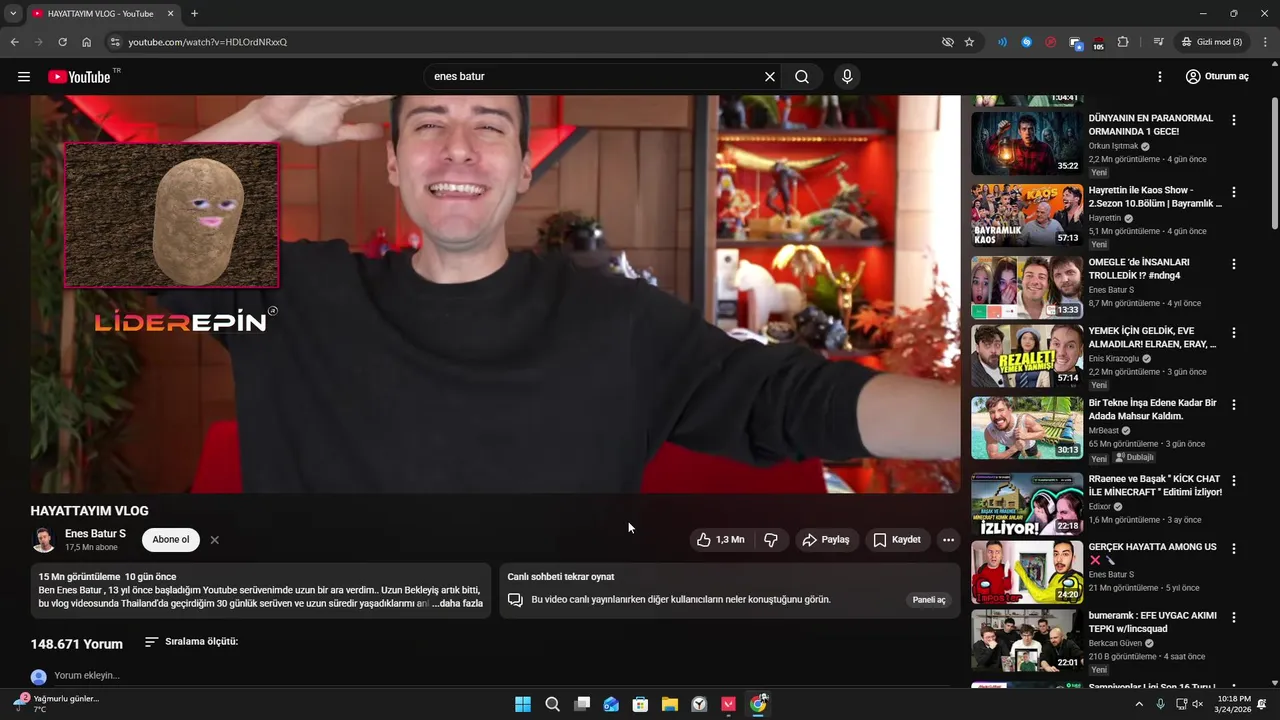Open Enes Batur S channel avatar
The height and width of the screenshot is (720, 1280).
[44, 540]
